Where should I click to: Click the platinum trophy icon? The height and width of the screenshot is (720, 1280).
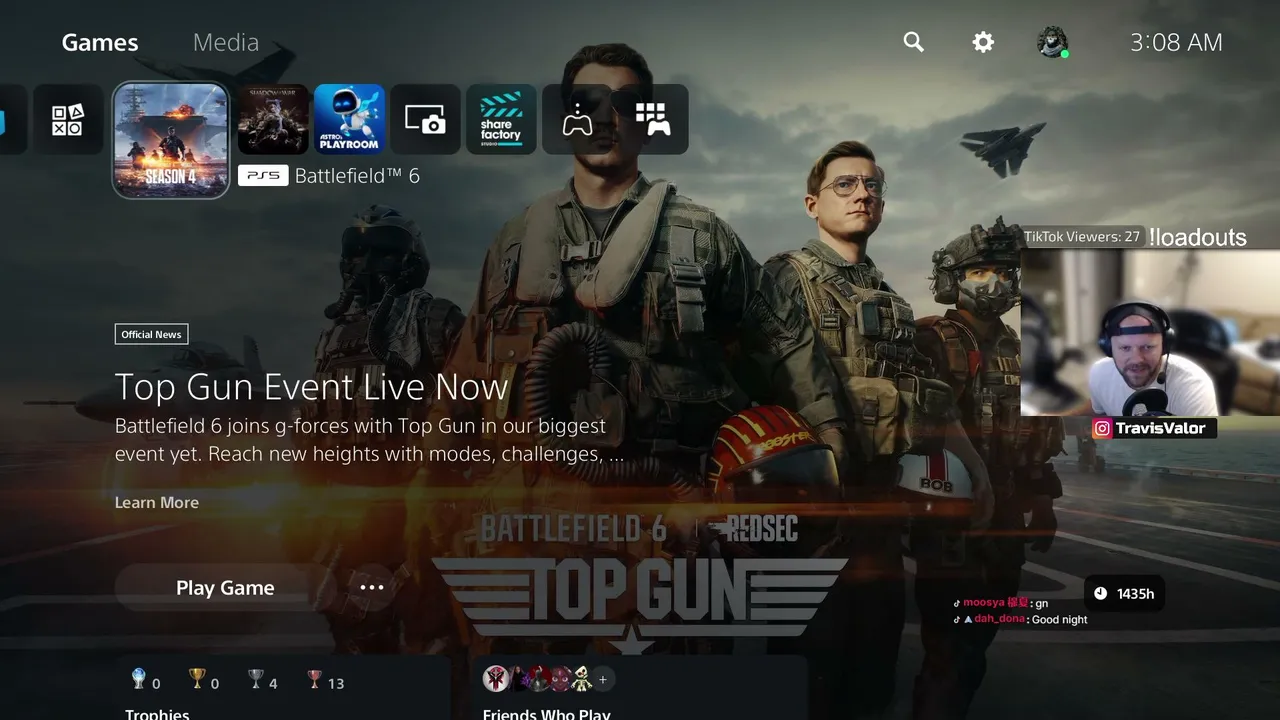click(139, 680)
